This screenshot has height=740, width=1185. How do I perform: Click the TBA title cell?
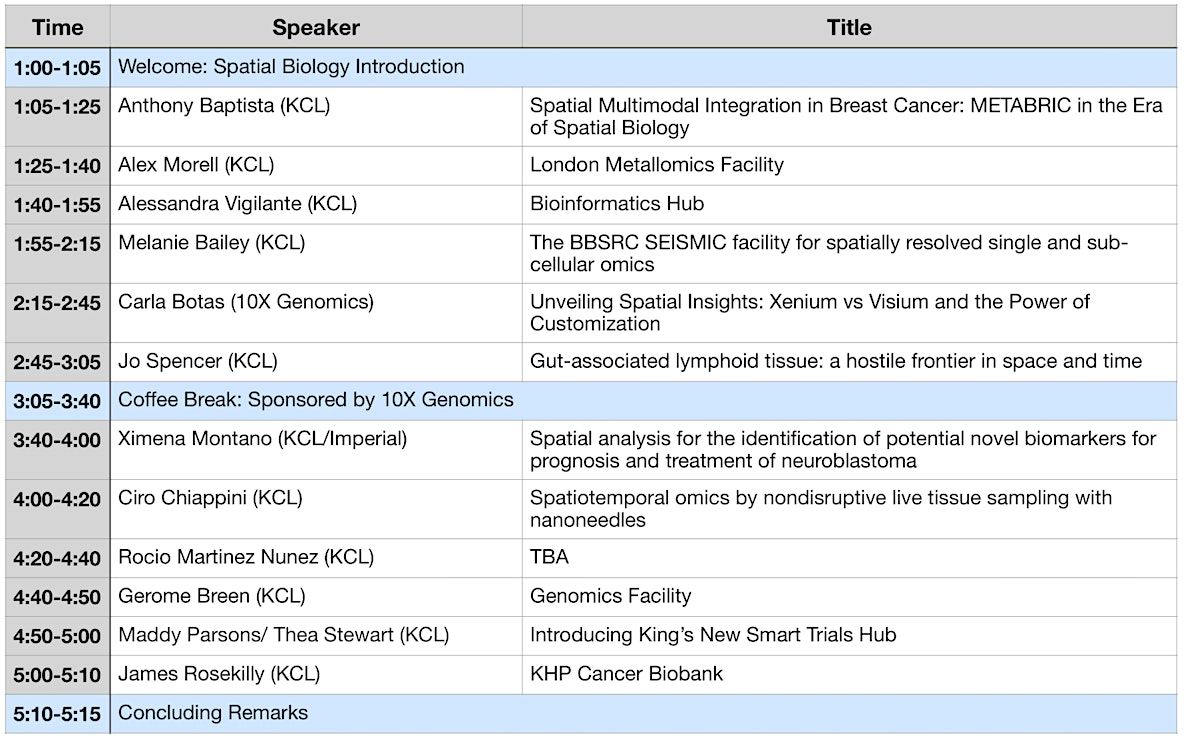[x=549, y=557]
